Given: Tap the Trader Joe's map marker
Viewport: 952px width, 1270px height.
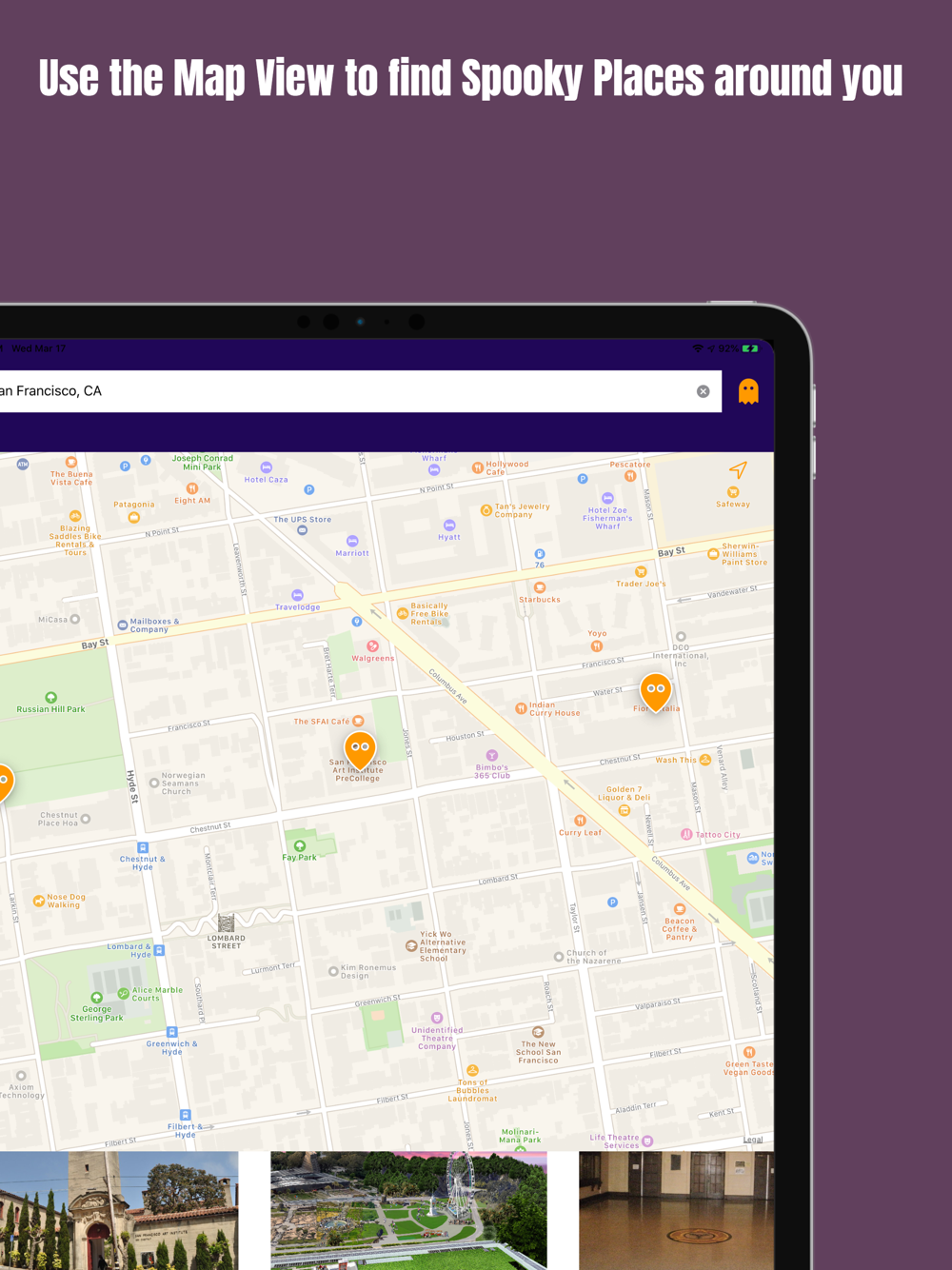Looking at the screenshot, I should [641, 572].
